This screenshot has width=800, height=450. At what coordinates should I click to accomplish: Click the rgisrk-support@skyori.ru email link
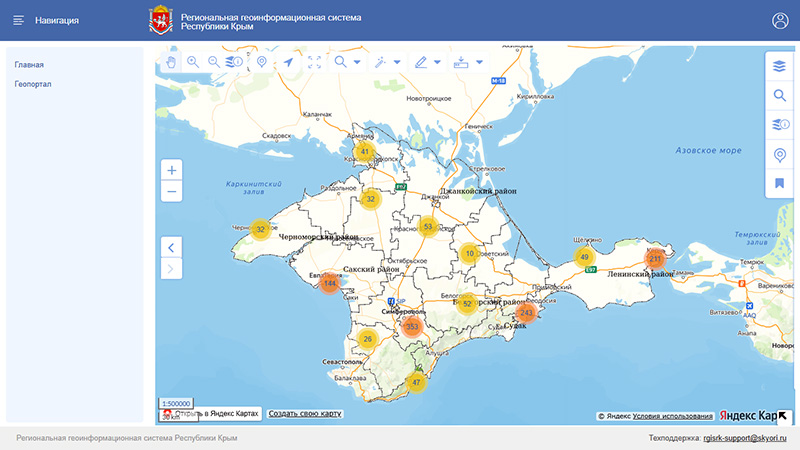click(745, 438)
